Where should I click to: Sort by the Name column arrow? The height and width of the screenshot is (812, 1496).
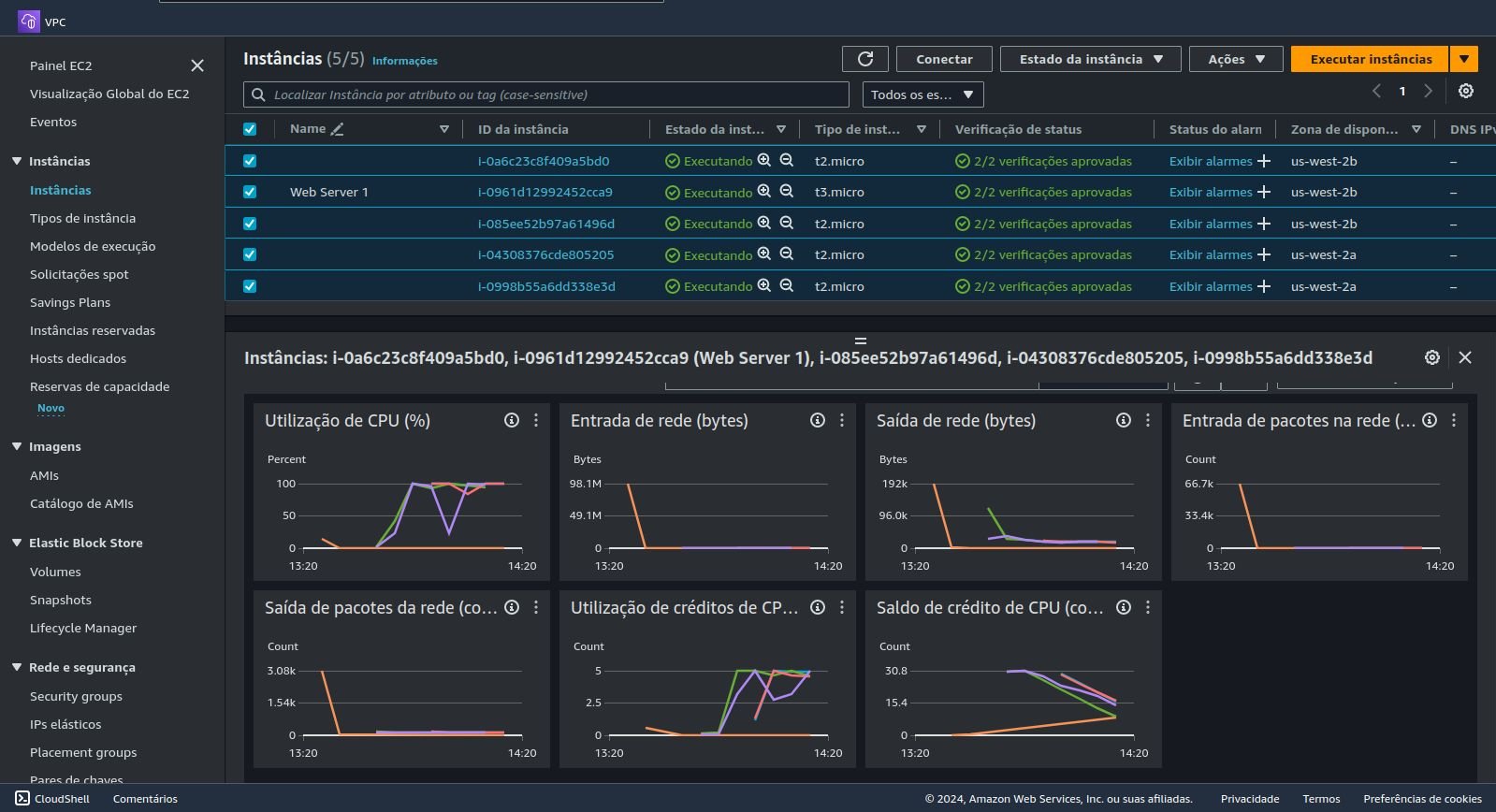(444, 129)
